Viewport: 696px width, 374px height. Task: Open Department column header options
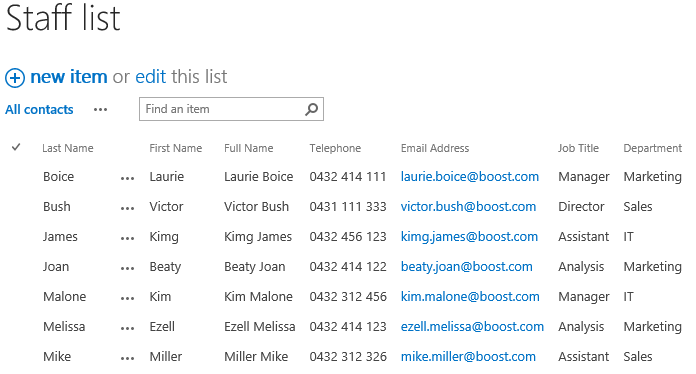[x=652, y=148]
